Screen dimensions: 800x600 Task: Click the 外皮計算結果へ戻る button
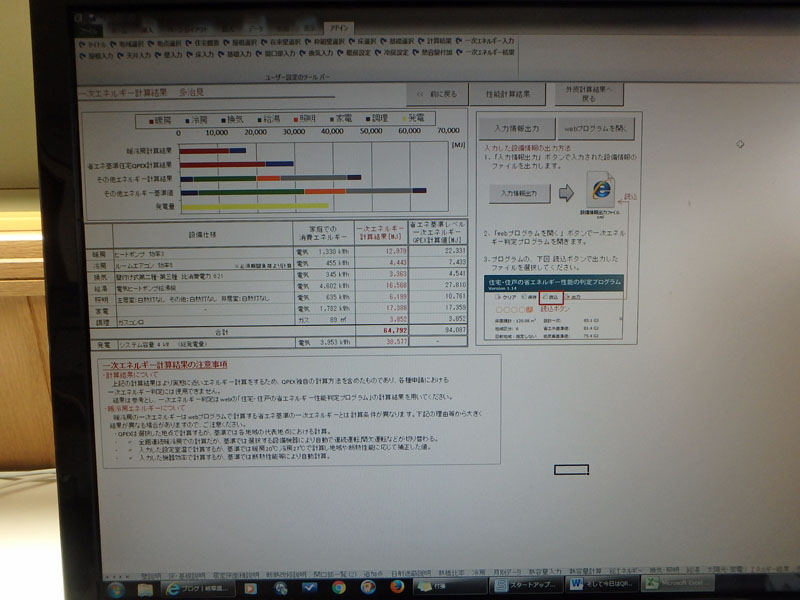pos(589,94)
